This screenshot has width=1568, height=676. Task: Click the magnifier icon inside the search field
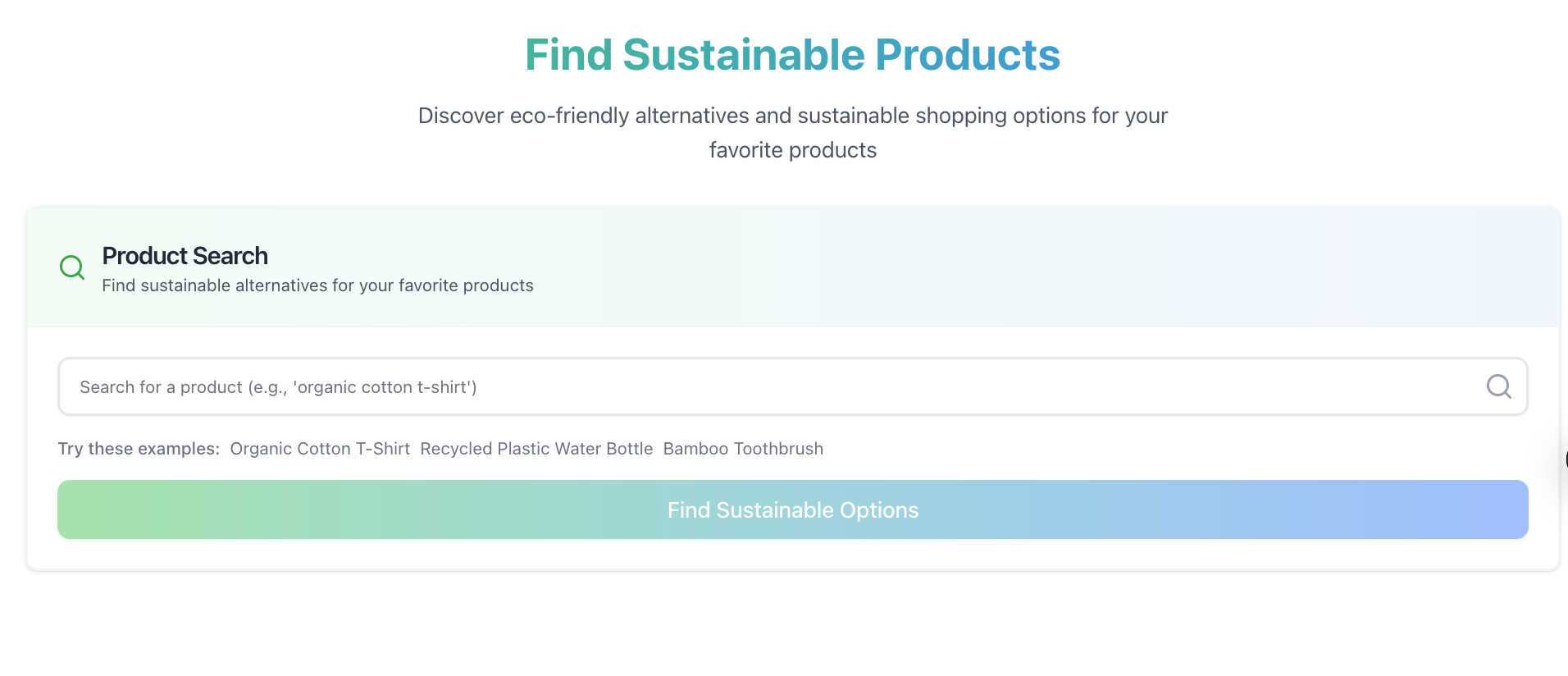pos(1498,386)
